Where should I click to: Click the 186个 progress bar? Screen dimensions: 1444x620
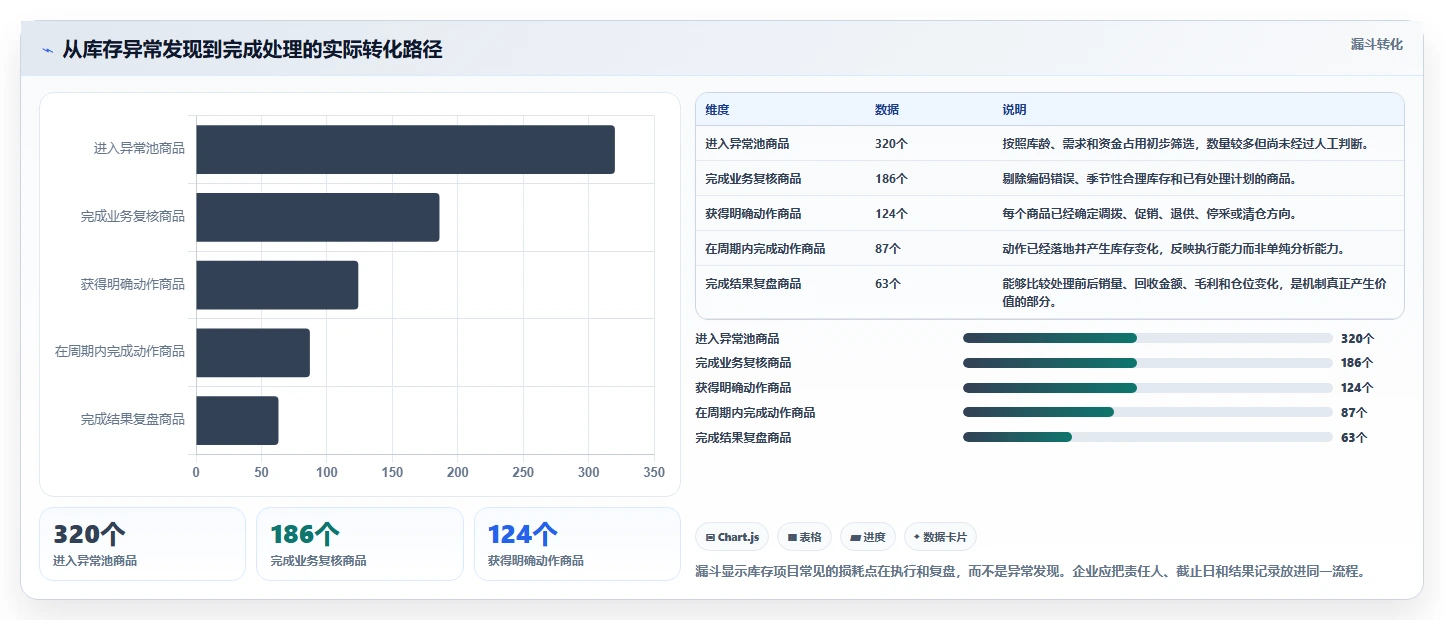point(1148,363)
